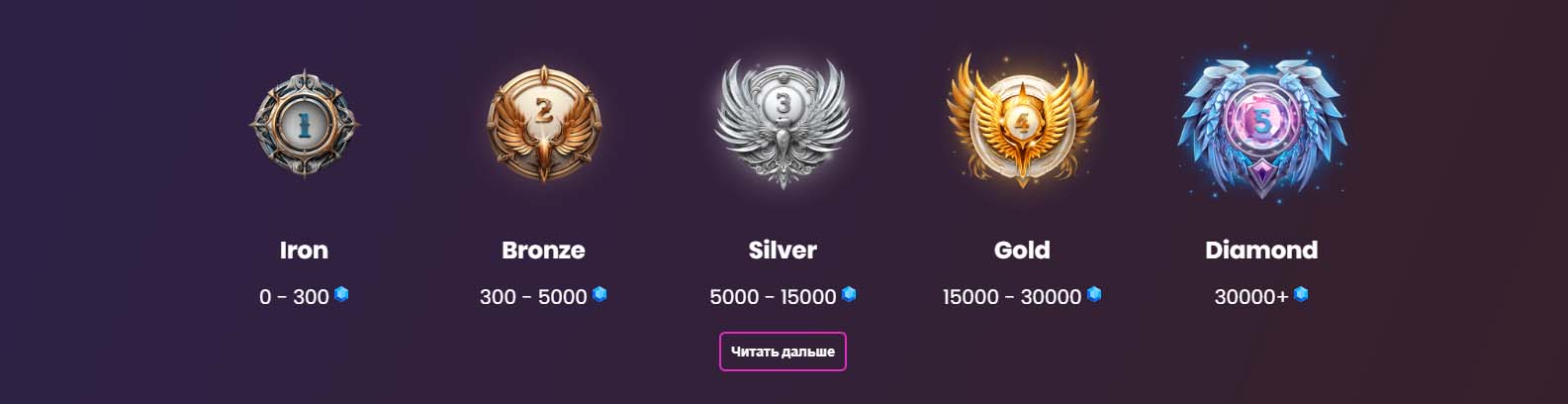Select the Silver rank title text

[x=783, y=250]
